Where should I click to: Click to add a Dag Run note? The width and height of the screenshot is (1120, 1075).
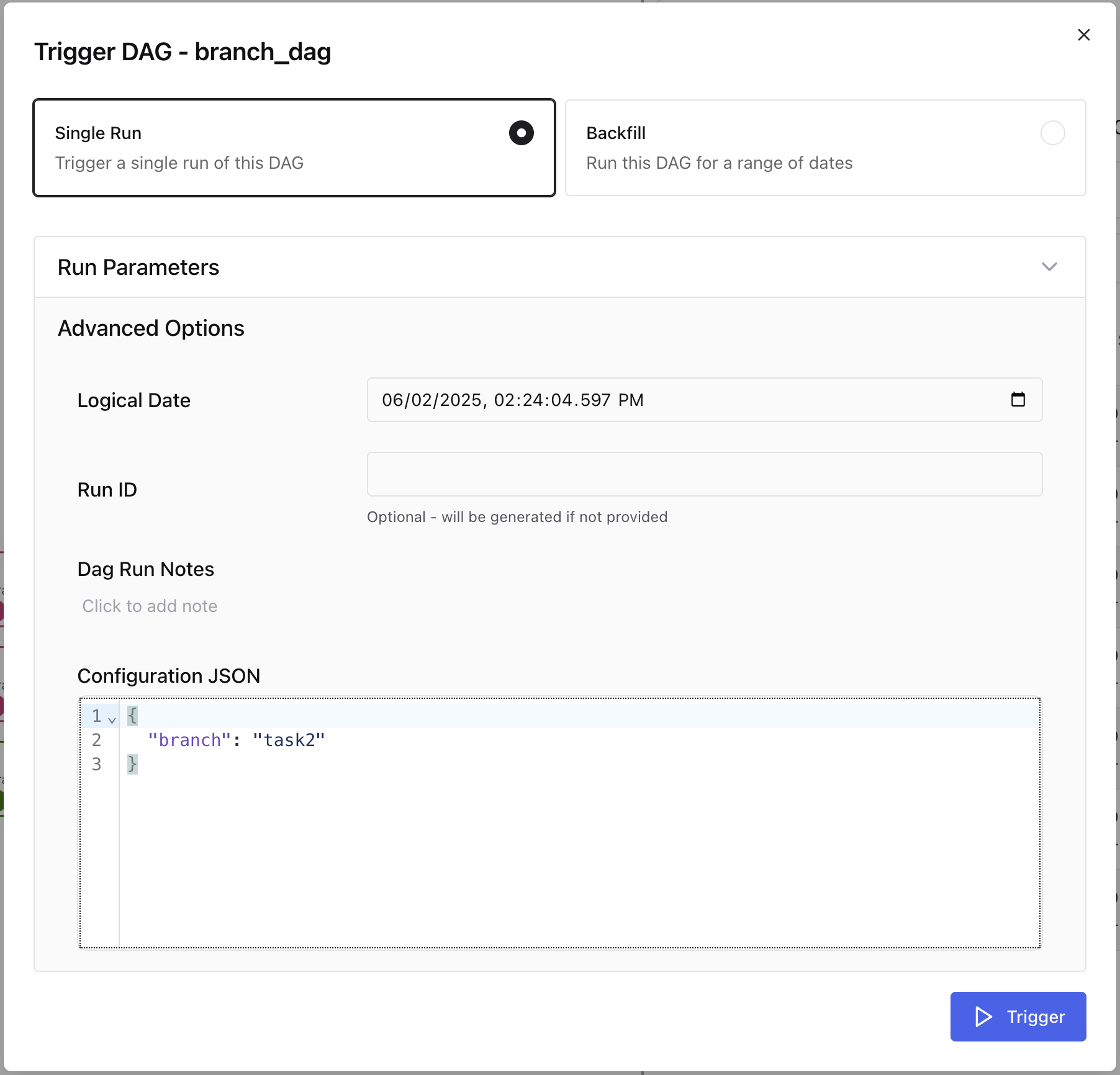tap(150, 606)
